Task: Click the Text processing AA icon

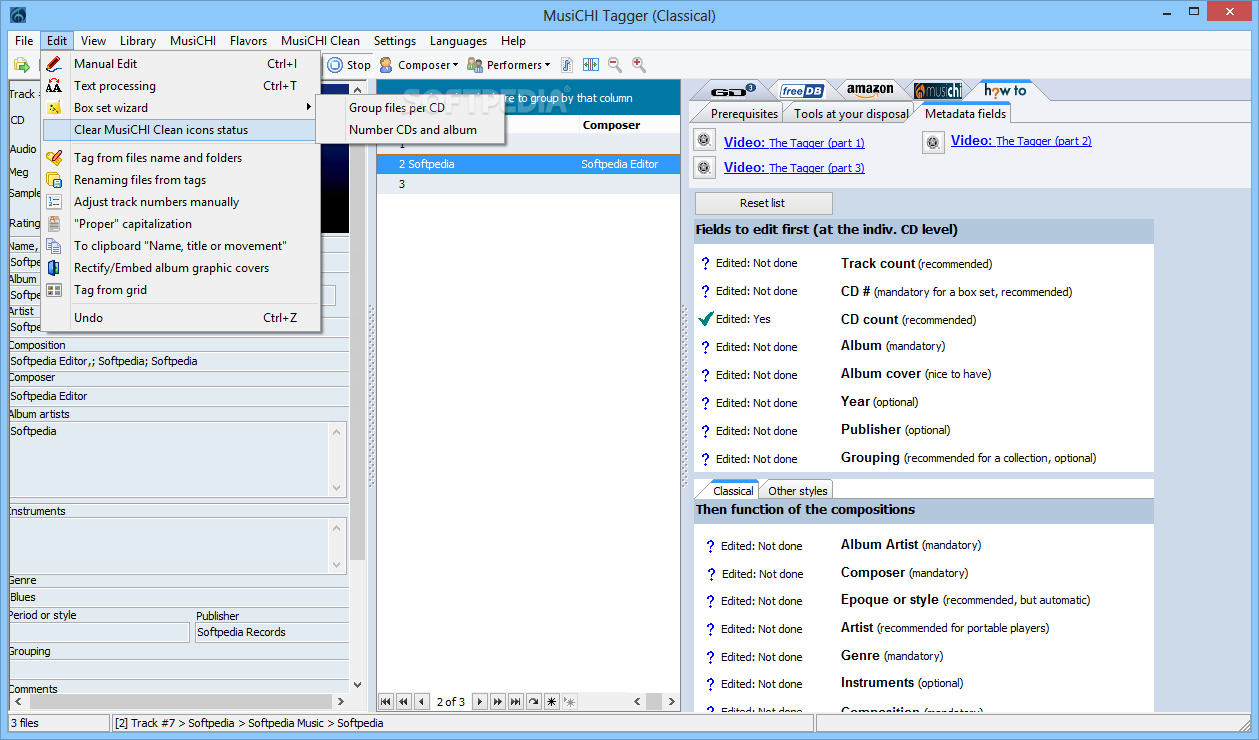Action: point(54,86)
